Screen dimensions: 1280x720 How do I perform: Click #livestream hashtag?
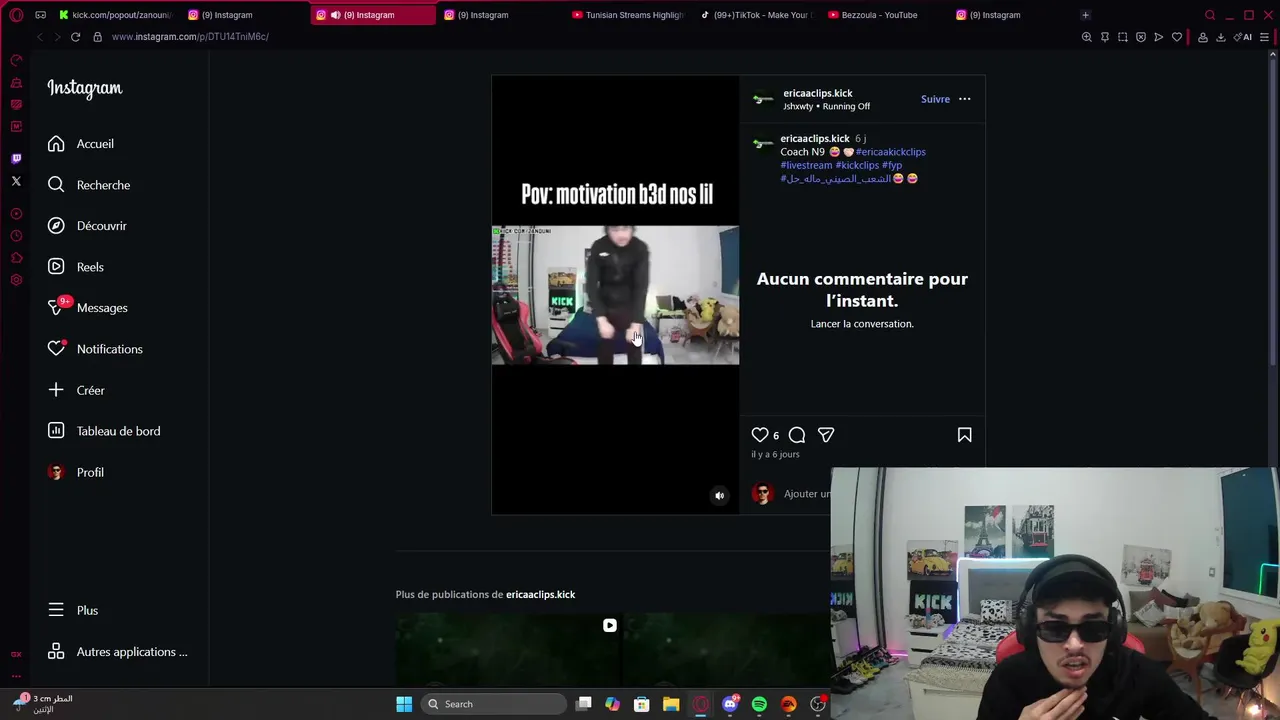point(806,165)
